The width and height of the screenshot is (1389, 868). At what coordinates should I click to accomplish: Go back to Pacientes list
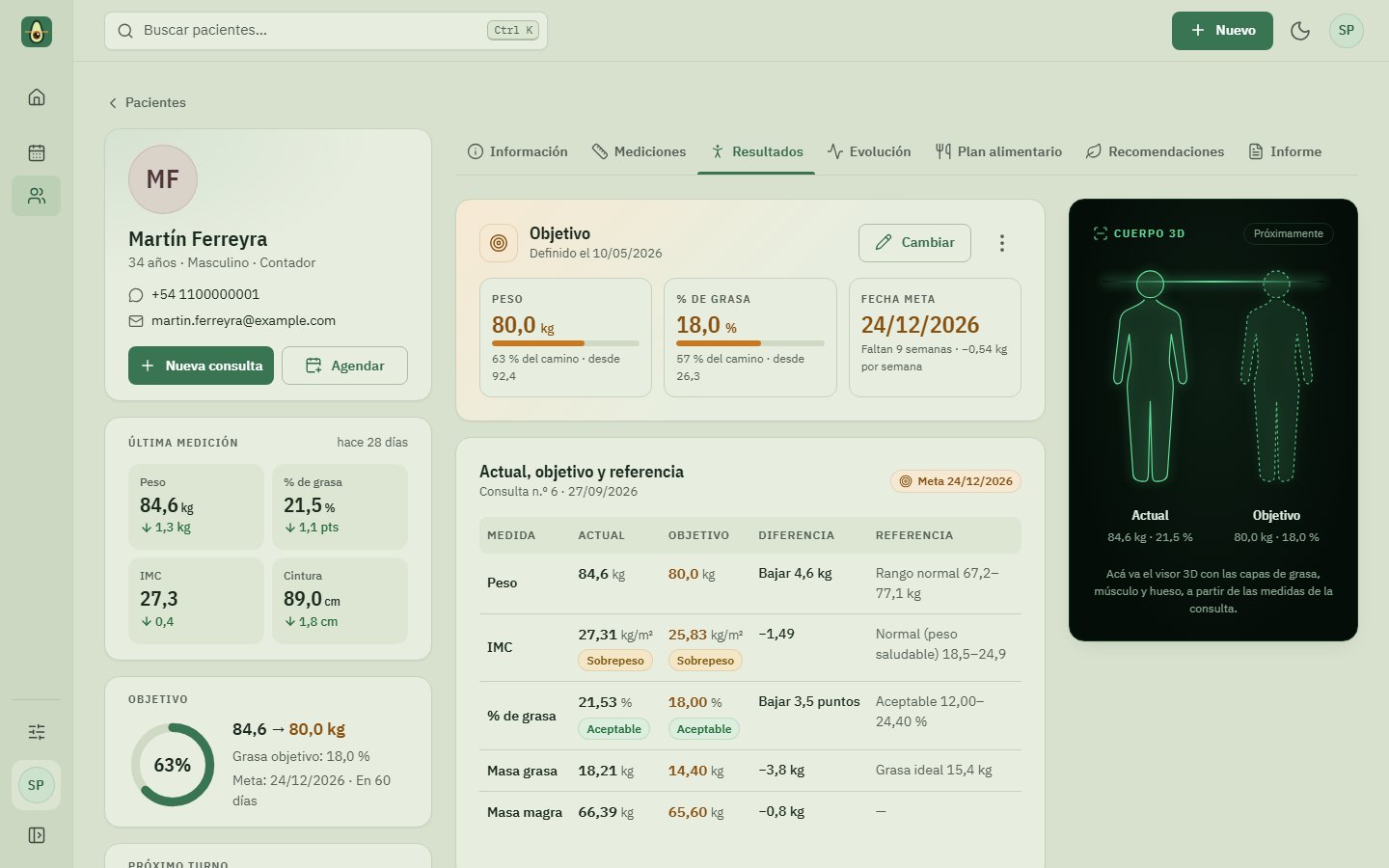(147, 102)
